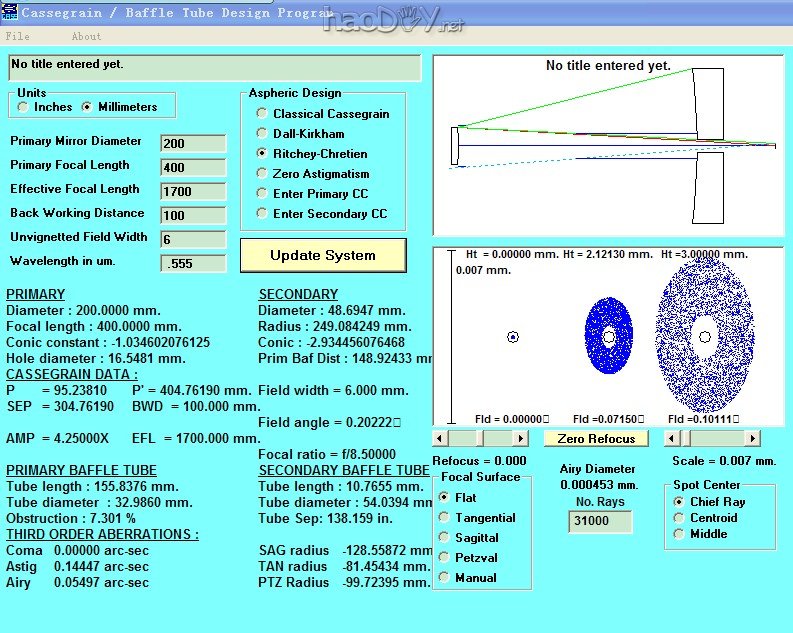Click right arrow of scale scrollbar
Image resolution: width=793 pixels, height=633 pixels.
[752, 438]
